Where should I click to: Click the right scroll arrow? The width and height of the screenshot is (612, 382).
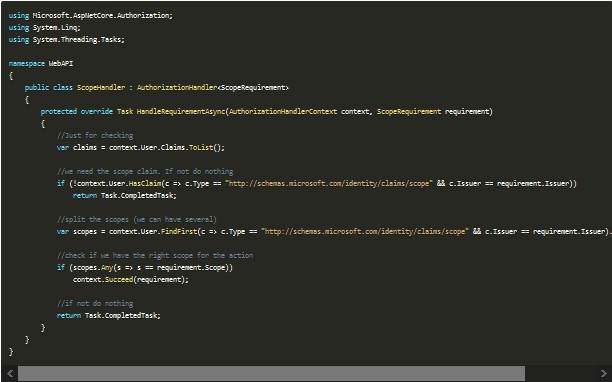tap(603, 373)
